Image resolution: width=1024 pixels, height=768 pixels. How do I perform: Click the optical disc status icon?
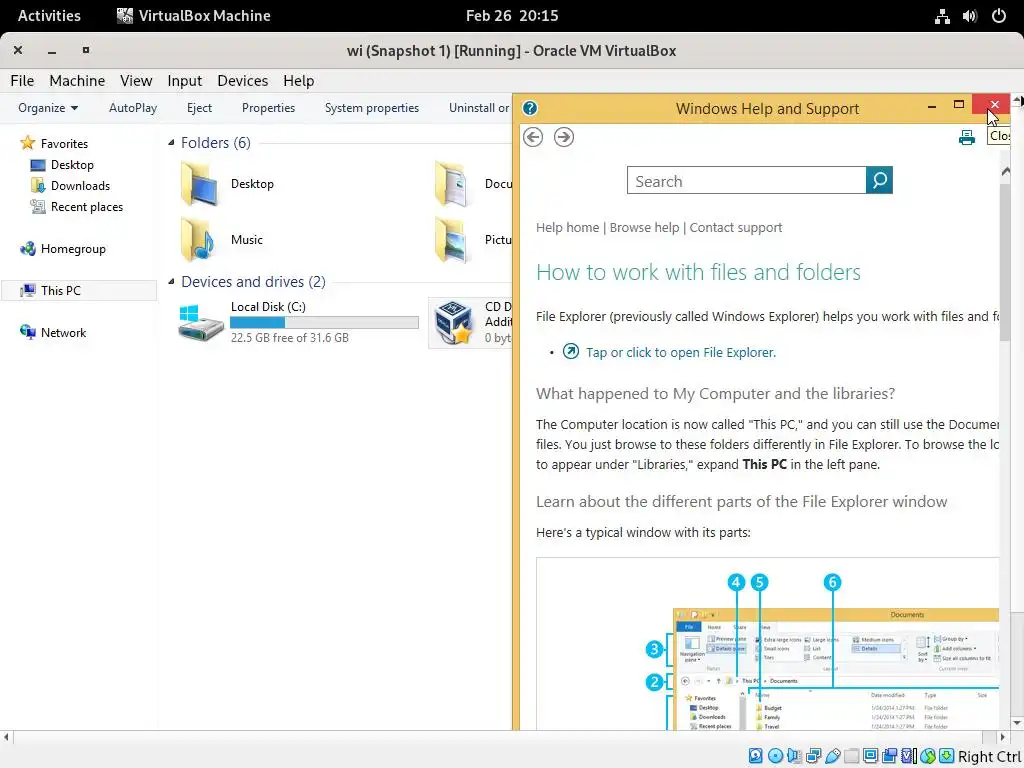point(775,756)
